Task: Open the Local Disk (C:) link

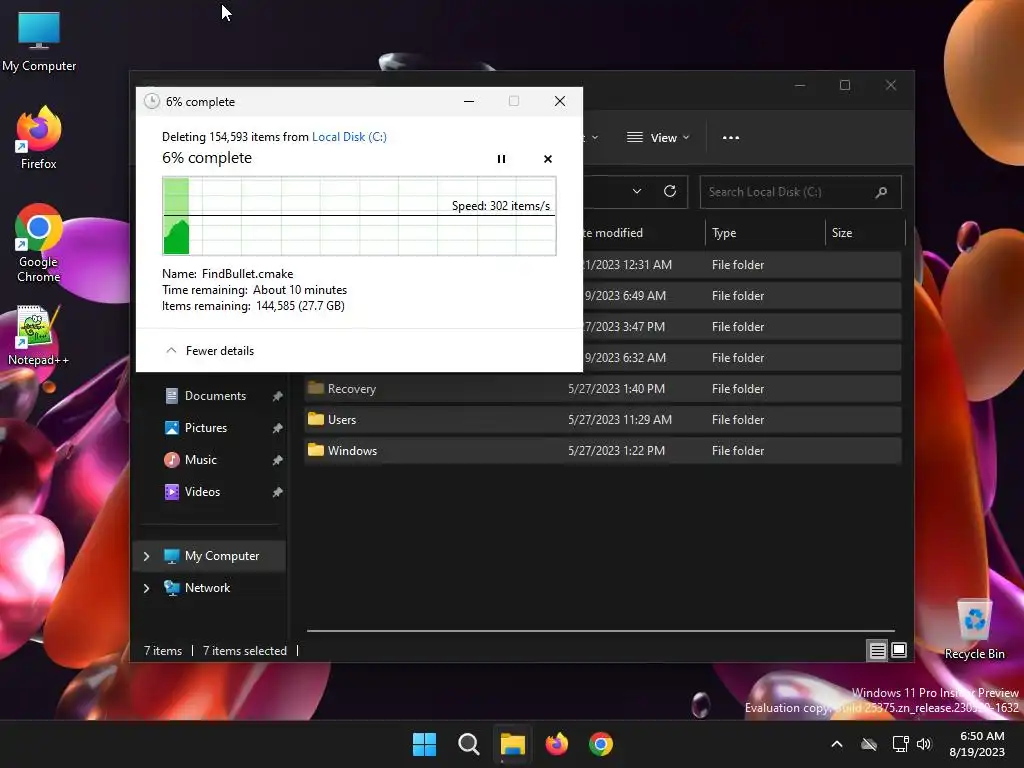Action: (349, 136)
